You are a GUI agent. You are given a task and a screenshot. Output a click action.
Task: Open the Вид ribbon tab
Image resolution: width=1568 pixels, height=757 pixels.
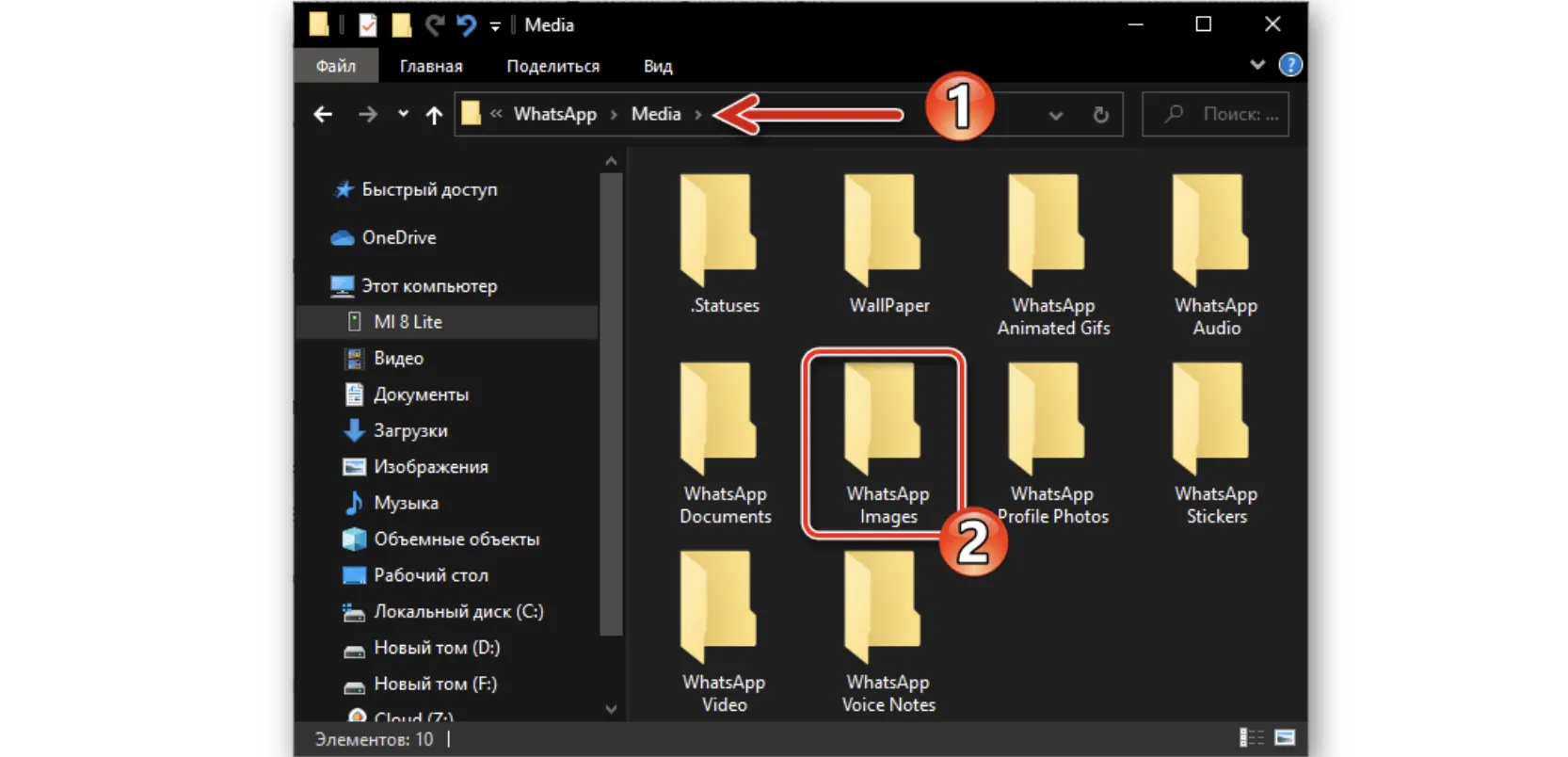658,66
